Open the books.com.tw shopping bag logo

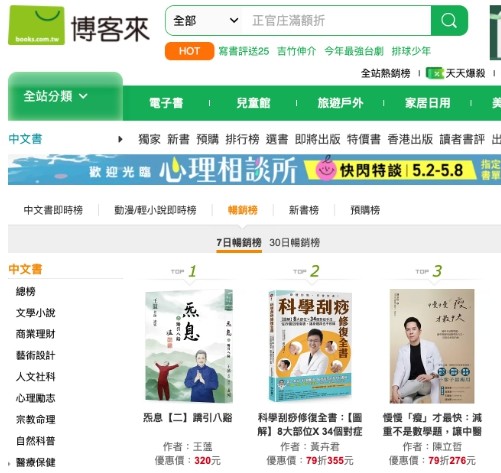point(36,25)
